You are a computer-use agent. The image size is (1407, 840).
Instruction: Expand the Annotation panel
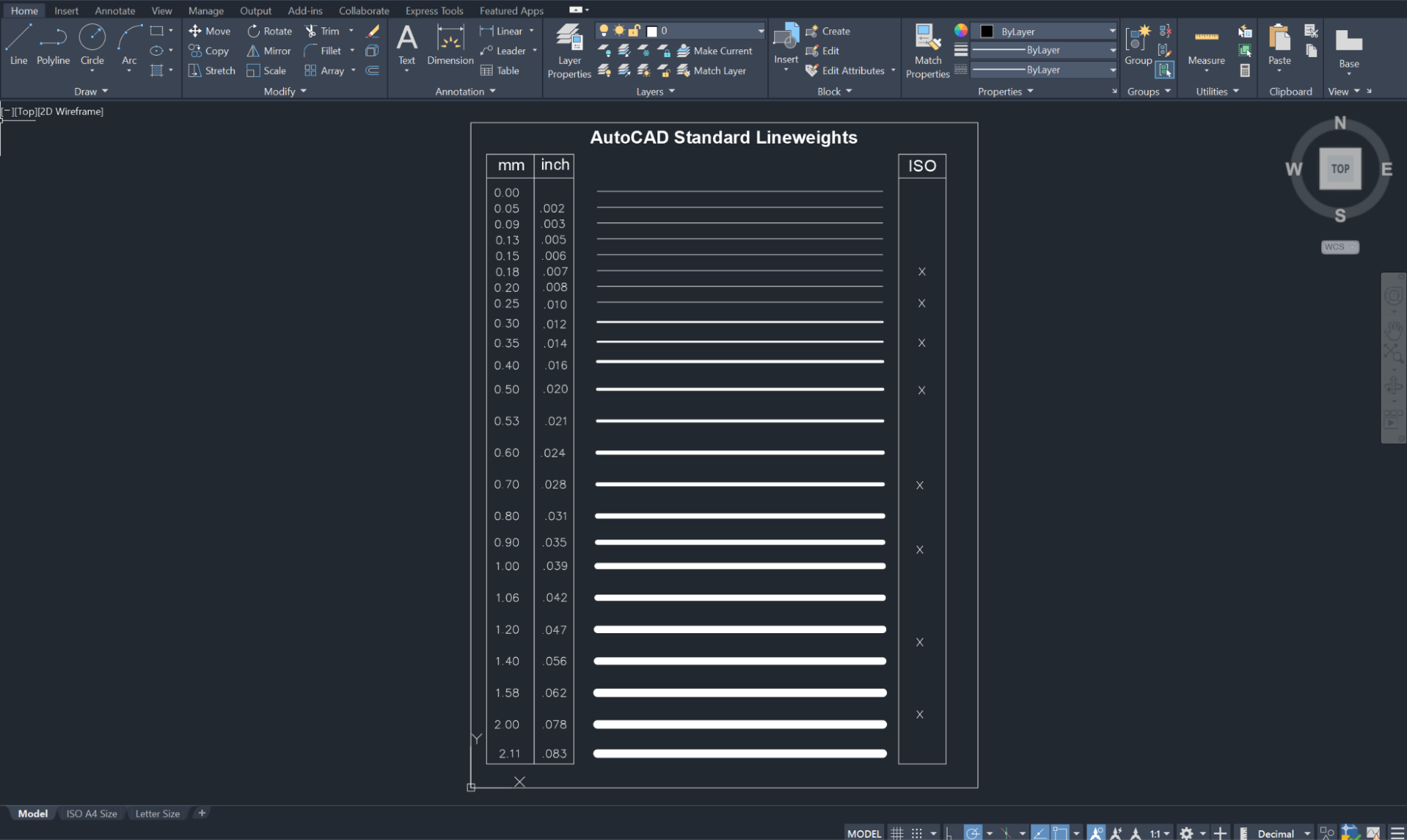[465, 91]
